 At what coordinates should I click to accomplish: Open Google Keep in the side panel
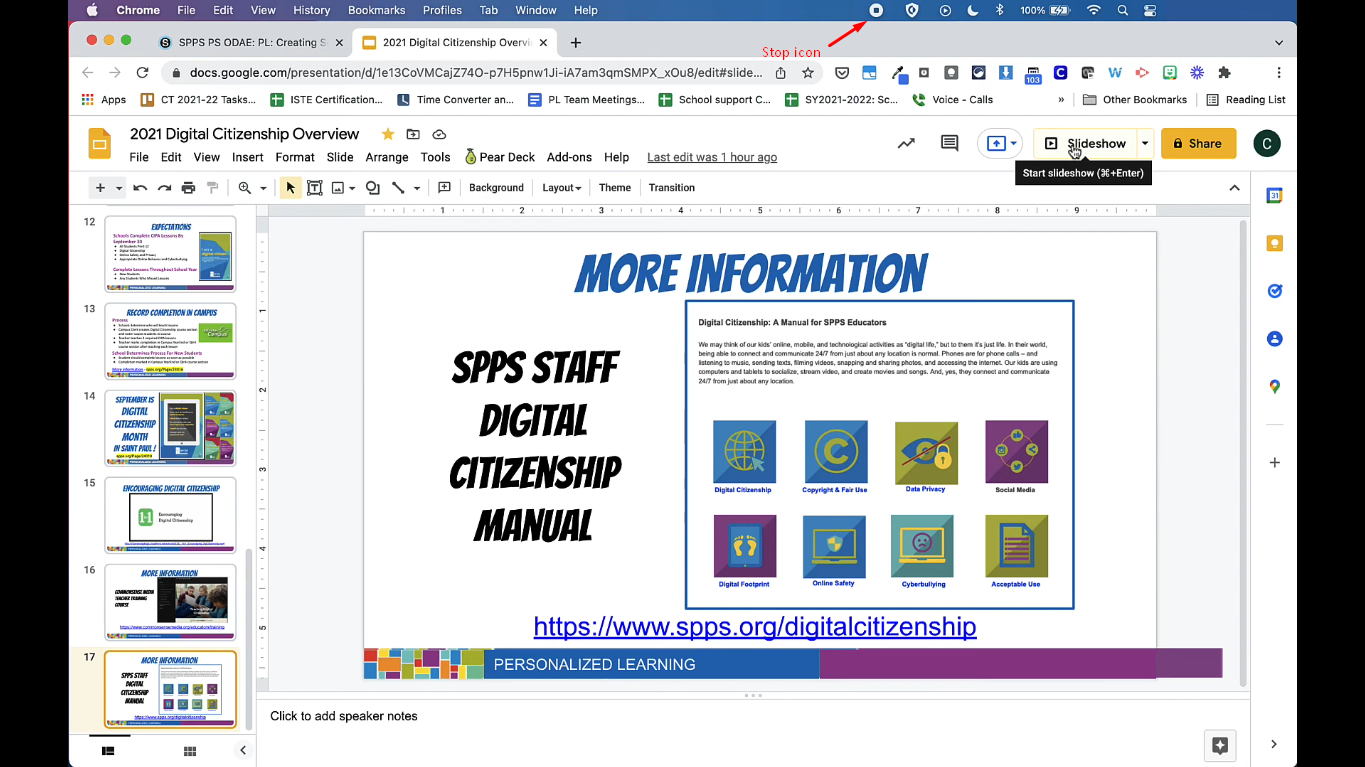click(x=1274, y=243)
